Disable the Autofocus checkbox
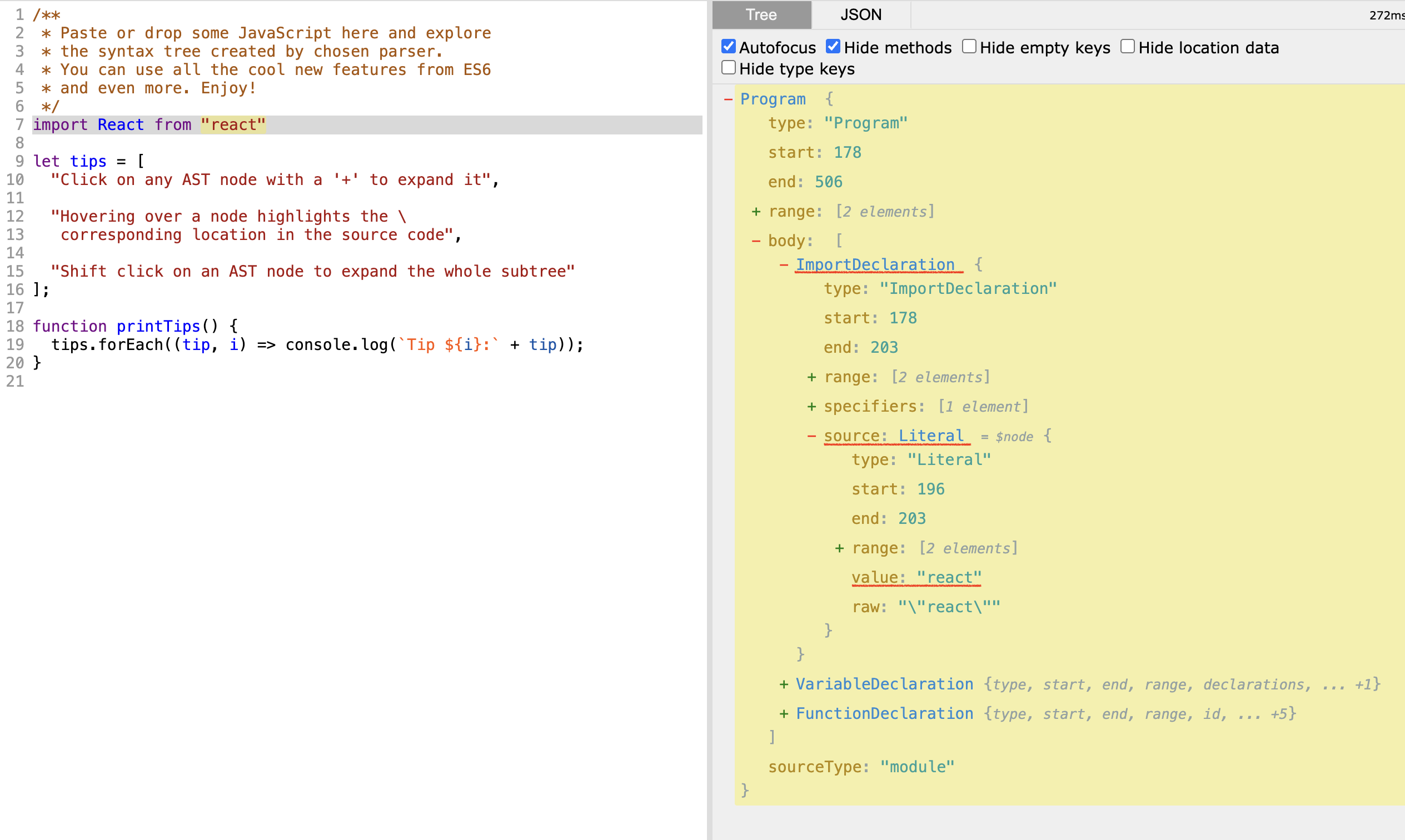 coord(729,47)
